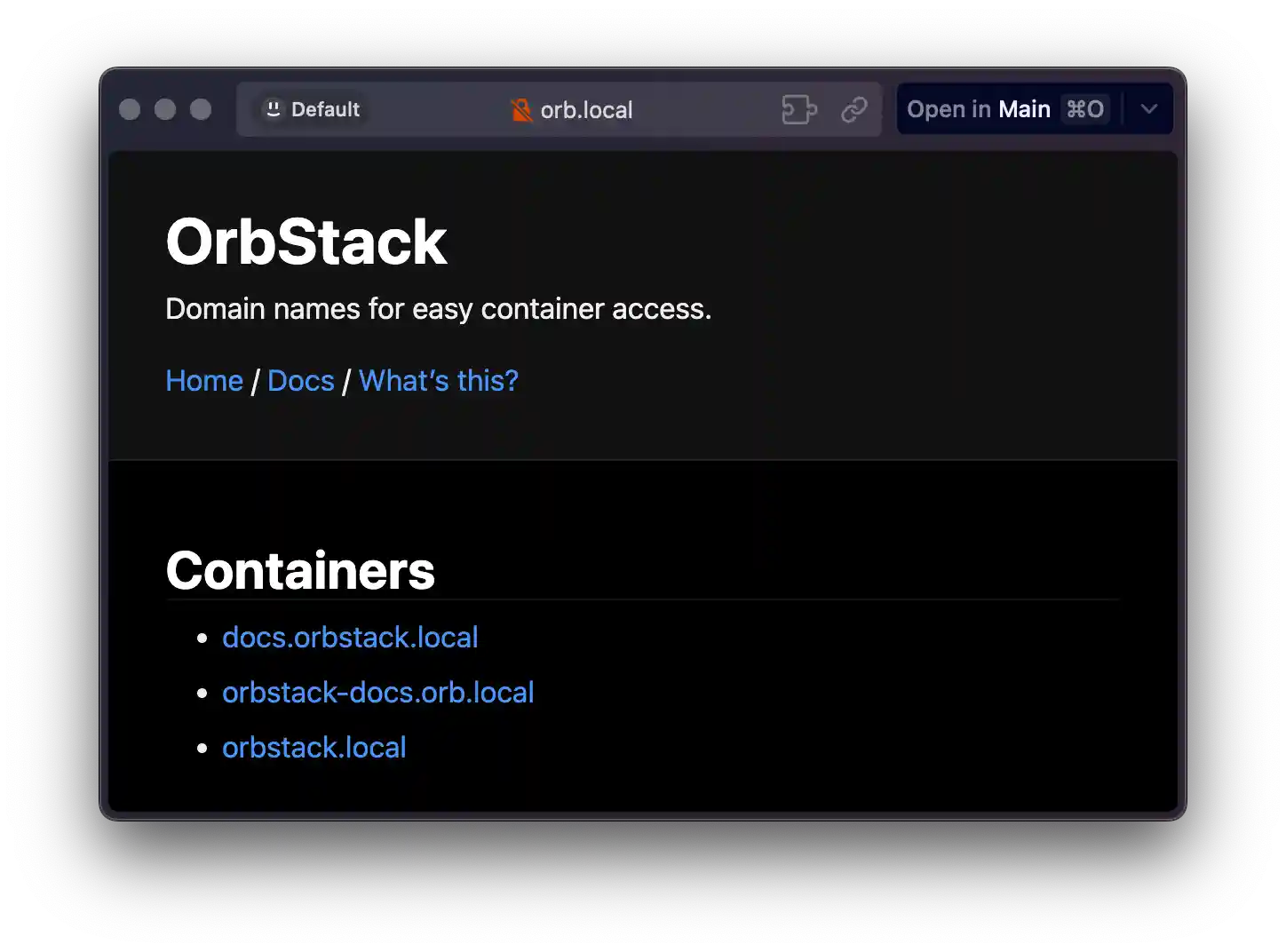Open the browser extensions puzzle icon
The height and width of the screenshot is (952, 1286).
(798, 109)
